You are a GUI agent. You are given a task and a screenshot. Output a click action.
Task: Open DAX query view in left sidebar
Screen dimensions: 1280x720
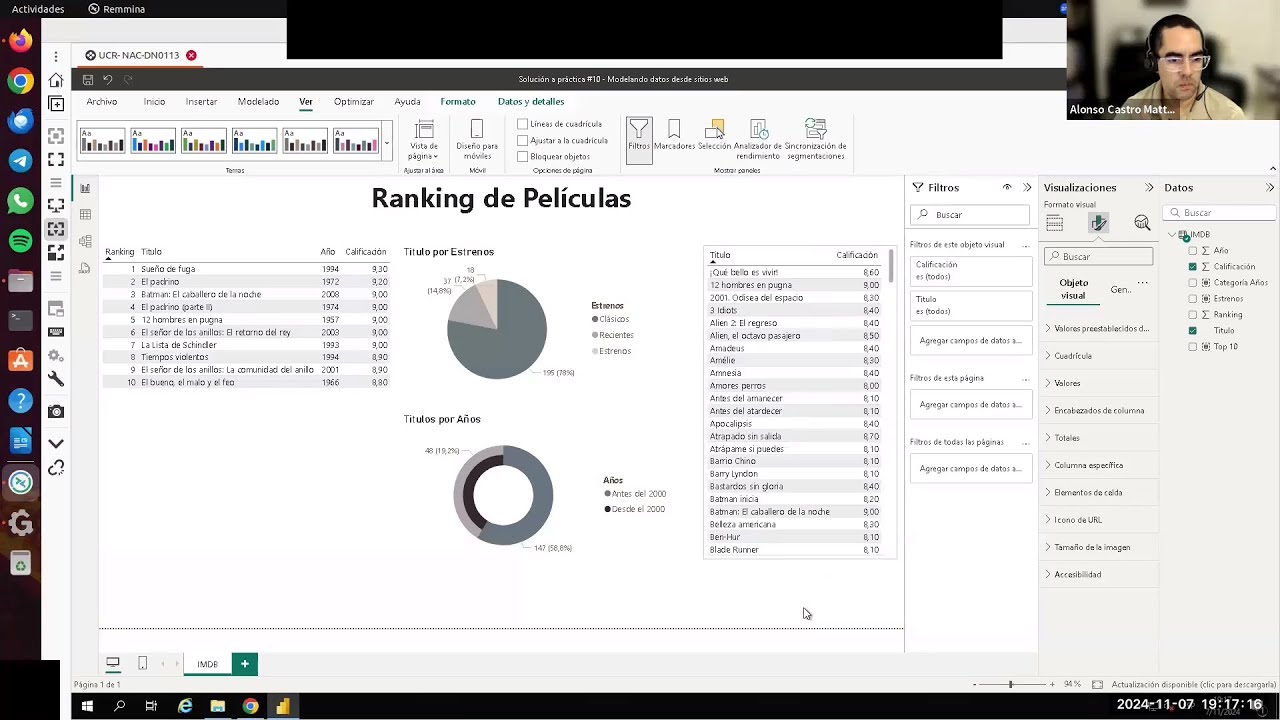[85, 267]
